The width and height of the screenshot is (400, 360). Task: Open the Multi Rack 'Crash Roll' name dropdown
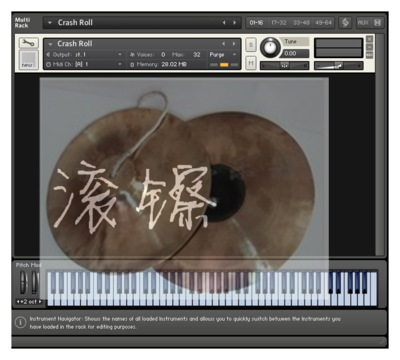click(x=50, y=23)
